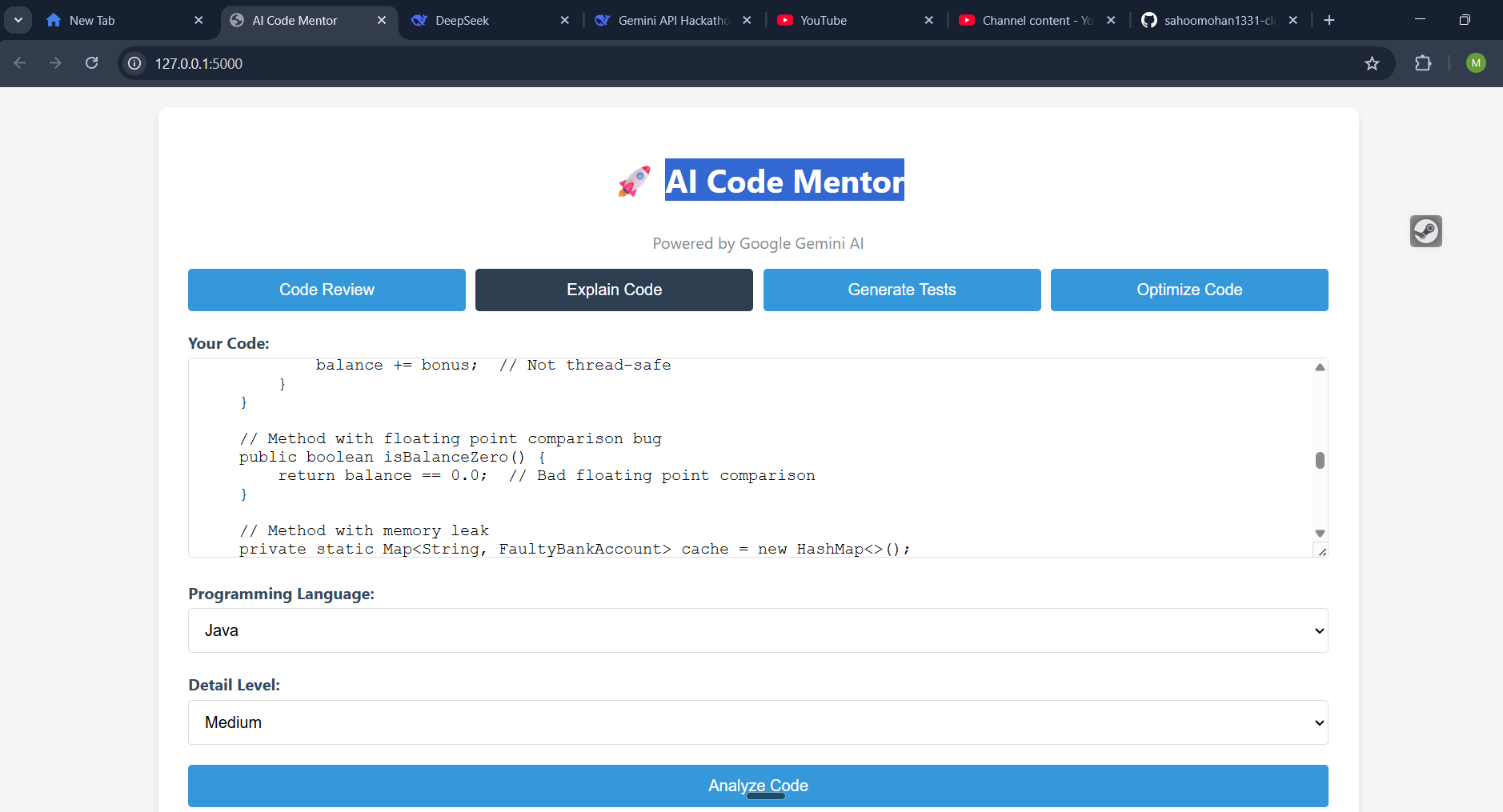Switch to the YouTube tab
The image size is (1503, 812).
point(856,20)
